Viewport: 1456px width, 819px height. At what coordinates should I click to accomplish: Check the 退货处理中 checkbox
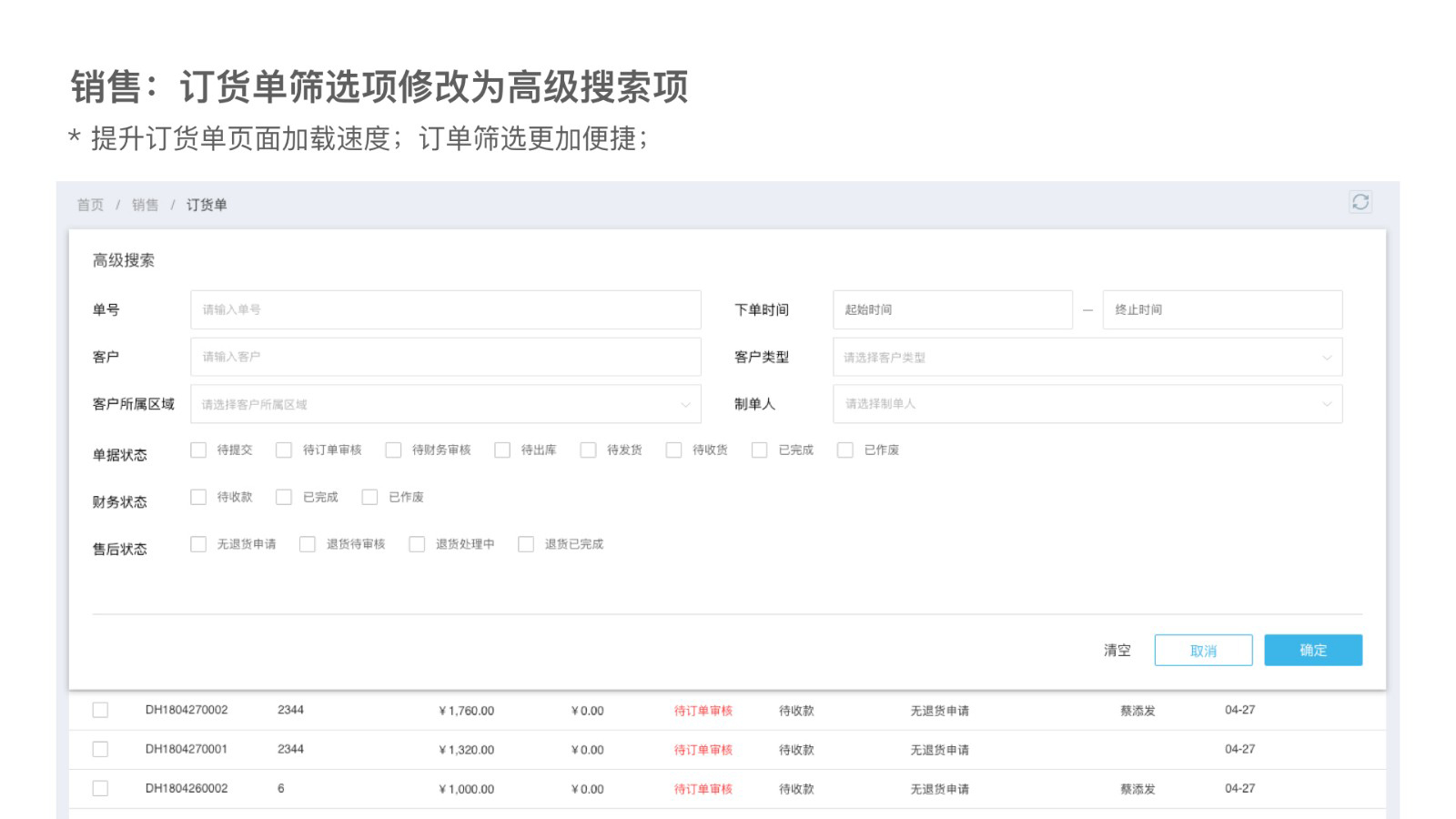pyautogui.click(x=417, y=544)
